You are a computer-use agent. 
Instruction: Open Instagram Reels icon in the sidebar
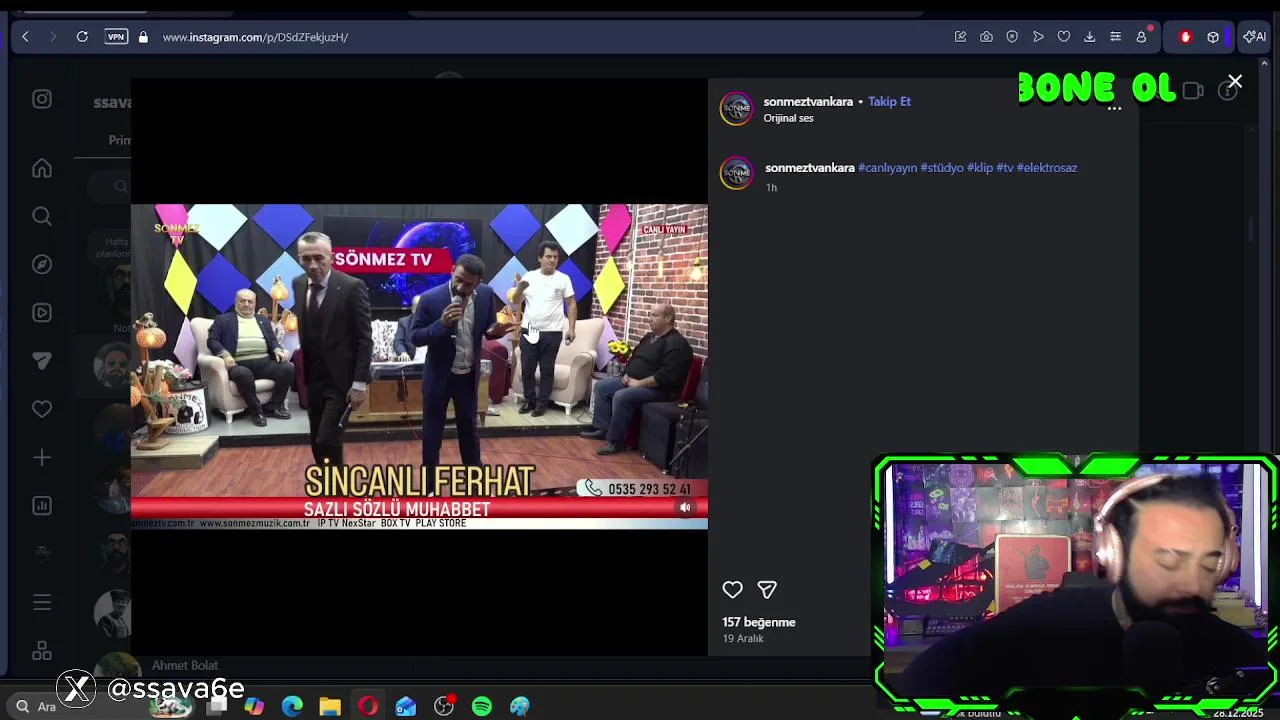42,312
